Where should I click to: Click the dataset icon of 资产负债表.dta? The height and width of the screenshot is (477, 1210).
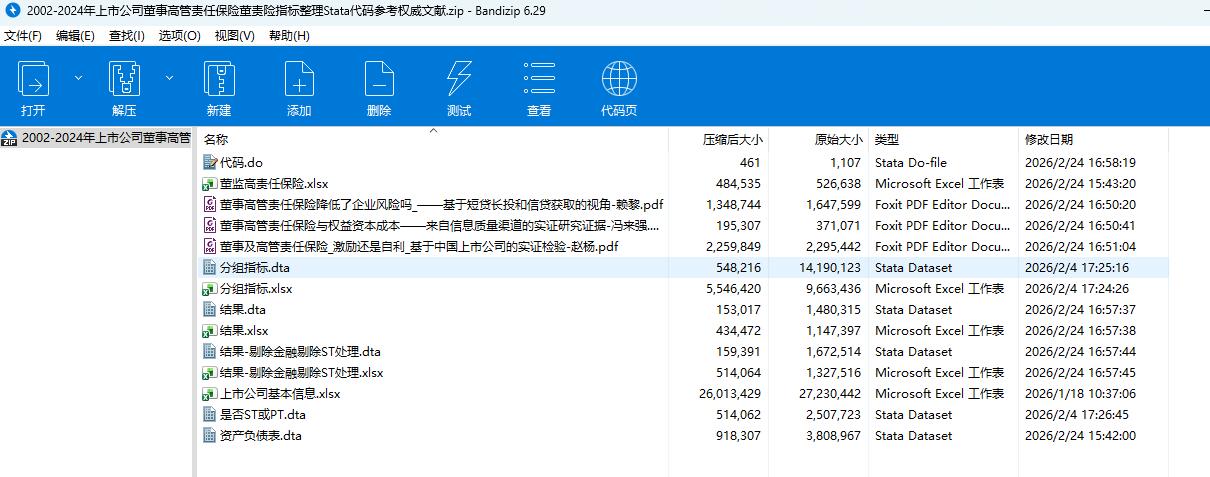[210, 435]
